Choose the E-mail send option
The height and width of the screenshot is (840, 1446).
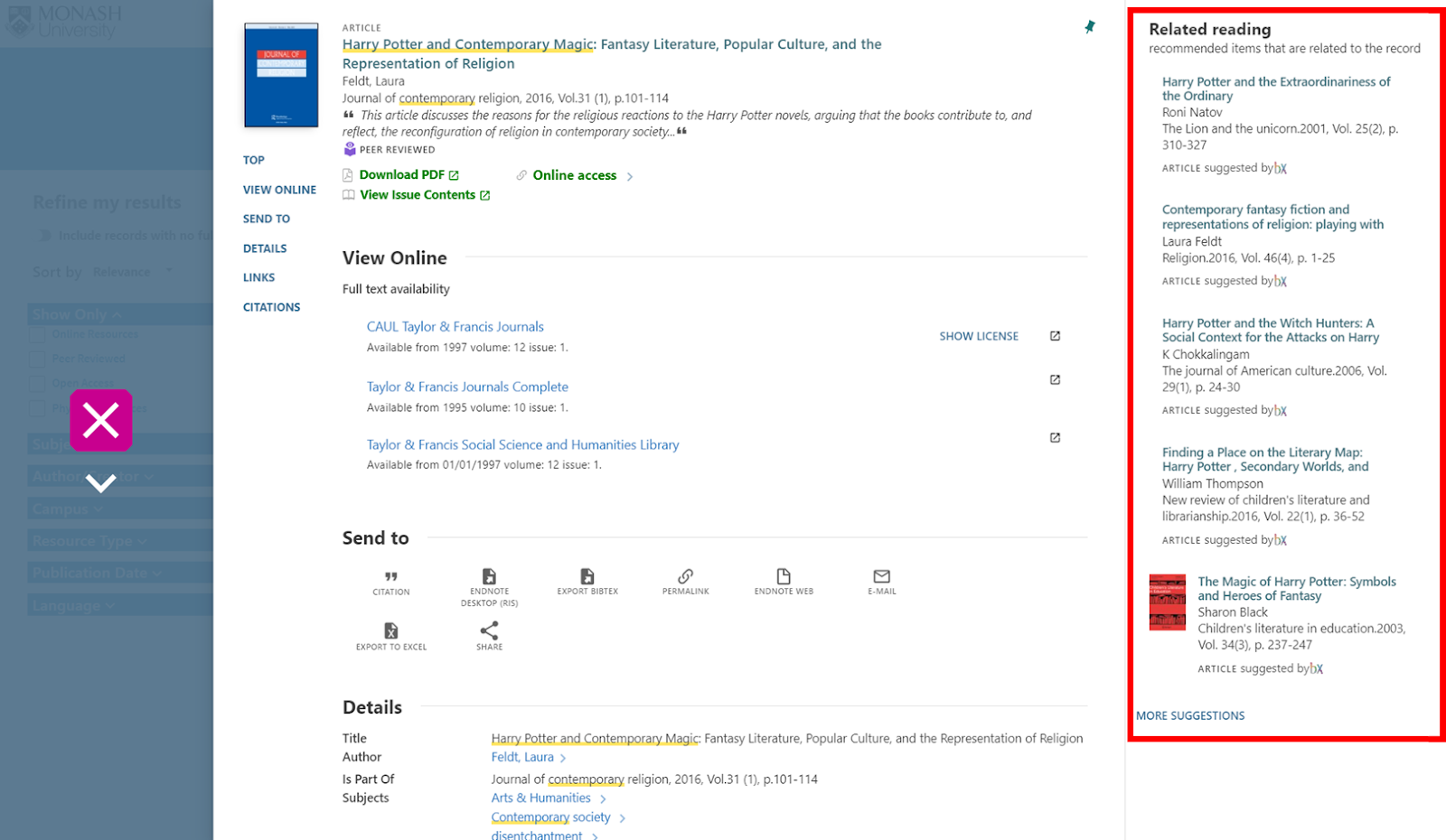(882, 583)
